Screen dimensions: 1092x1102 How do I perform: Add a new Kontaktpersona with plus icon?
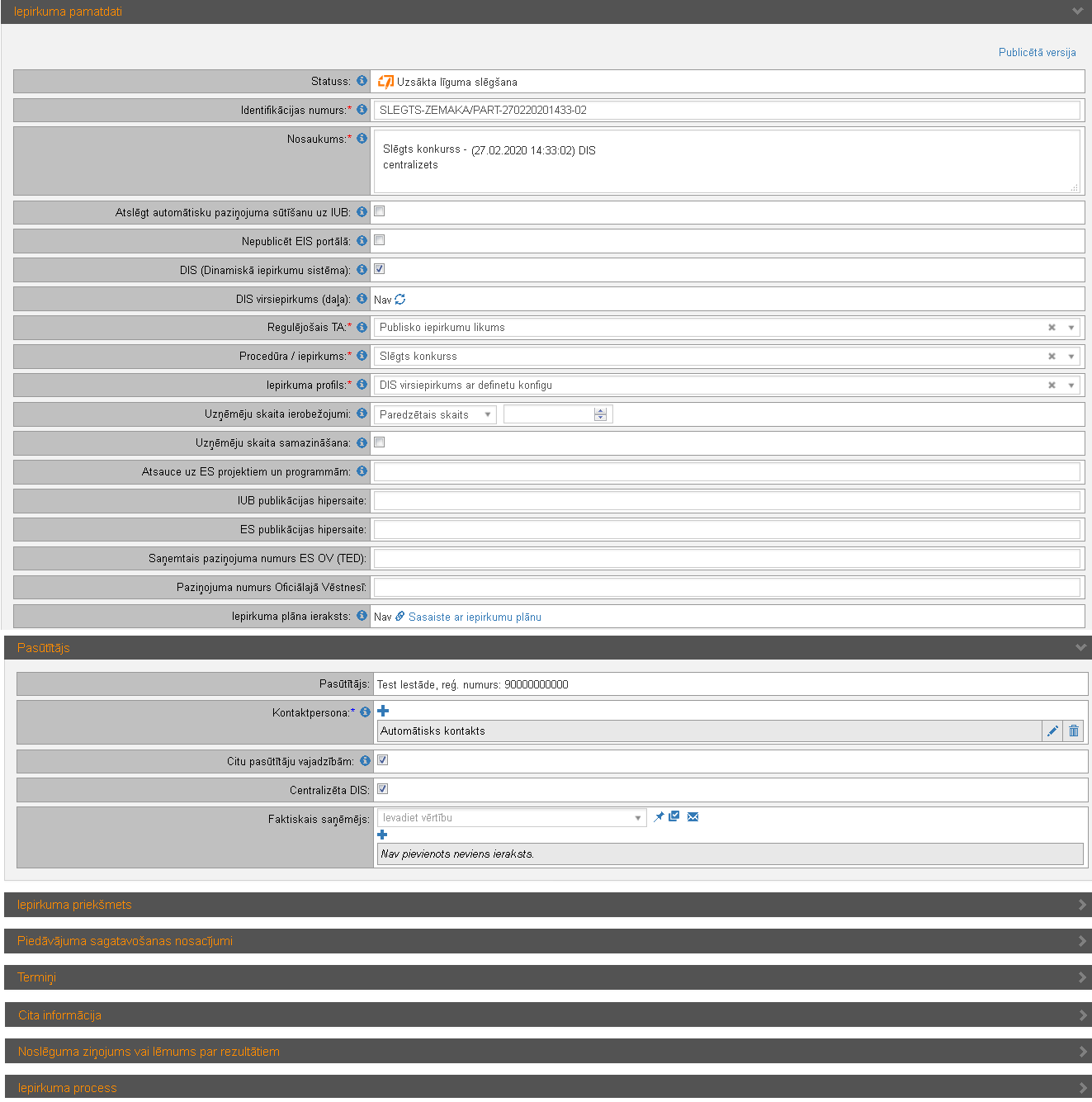tap(383, 711)
